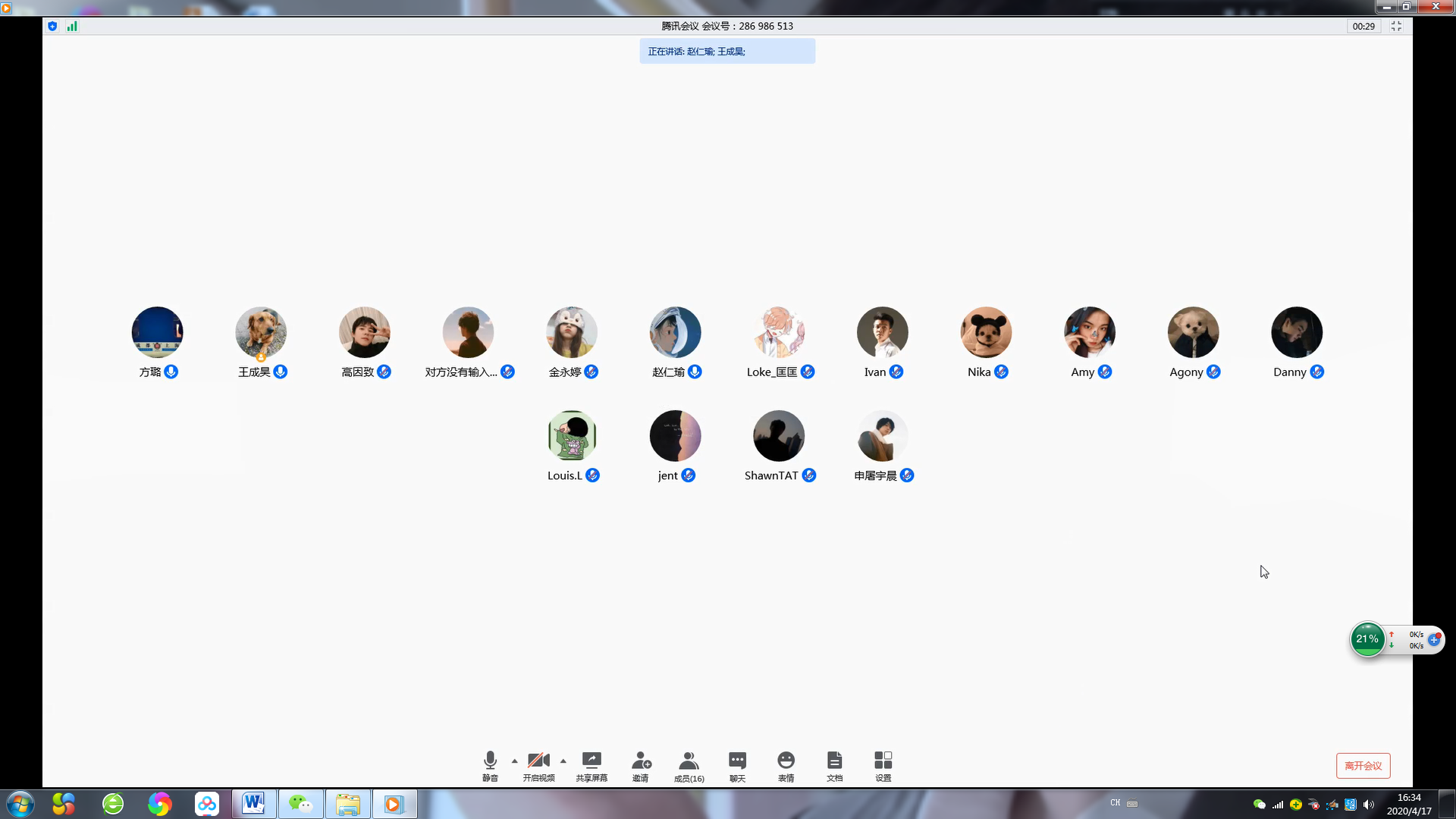Click the network signal strength icon
1456x819 pixels.
(72, 26)
